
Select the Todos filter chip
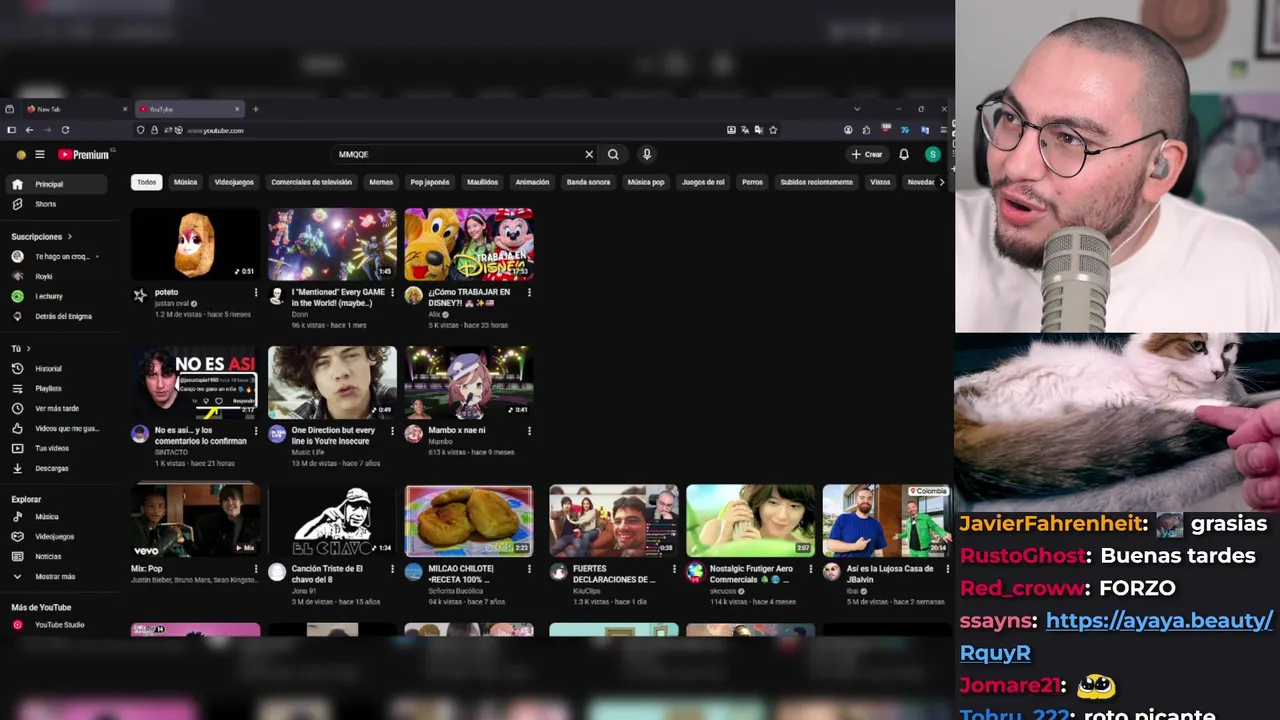[147, 182]
